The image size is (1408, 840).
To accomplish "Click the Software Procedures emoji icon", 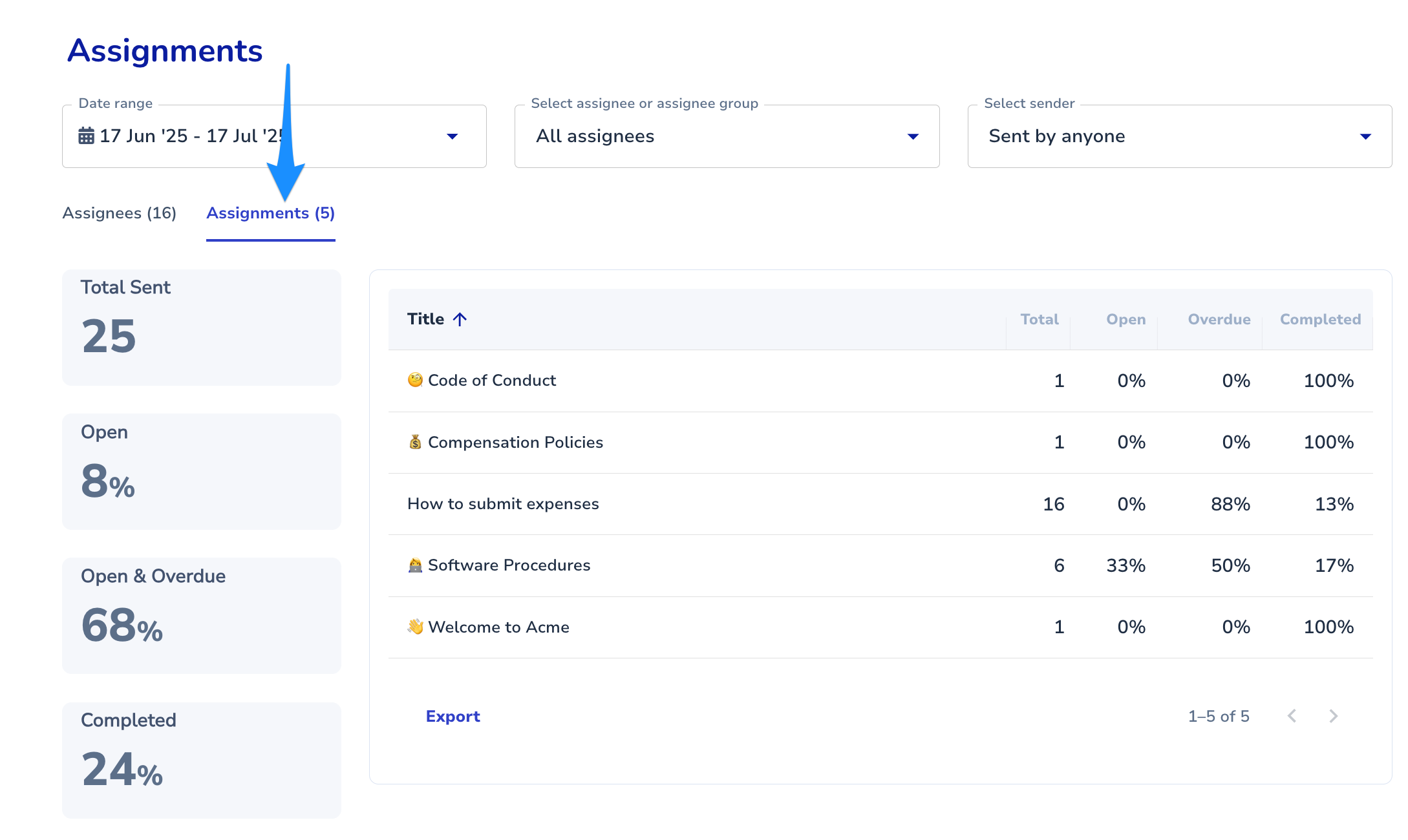I will [x=415, y=565].
